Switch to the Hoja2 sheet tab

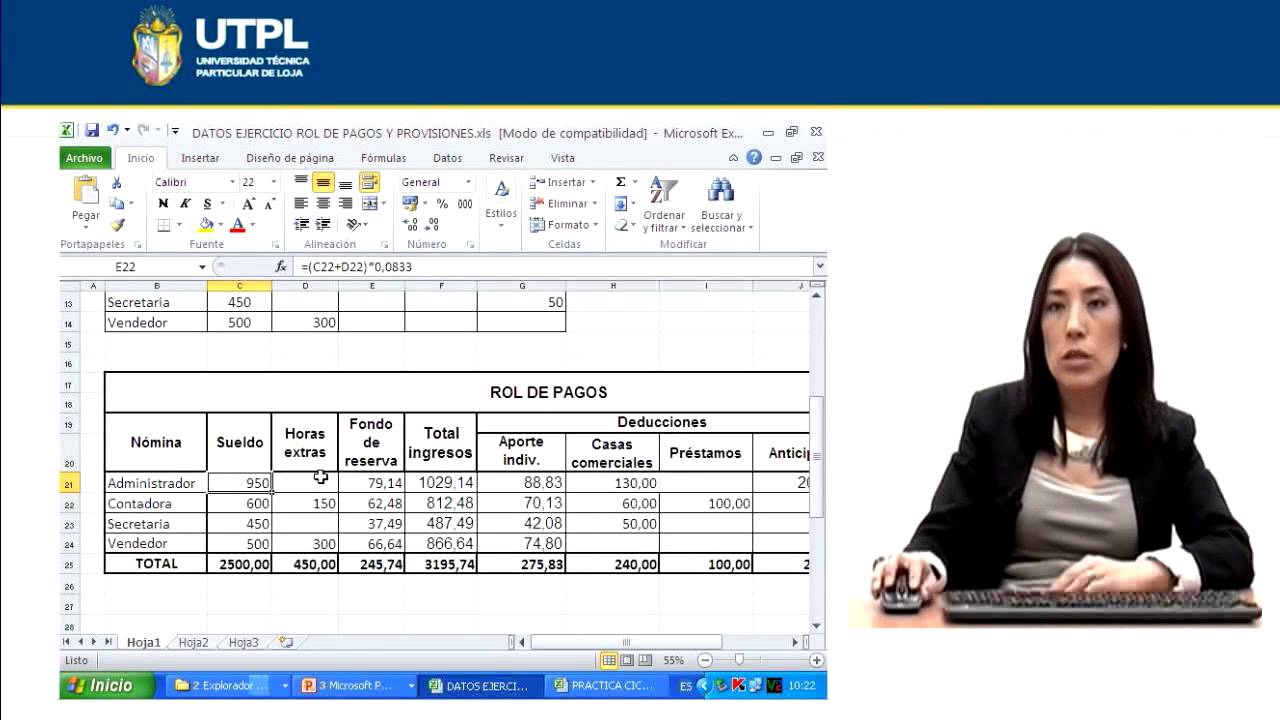coord(193,643)
